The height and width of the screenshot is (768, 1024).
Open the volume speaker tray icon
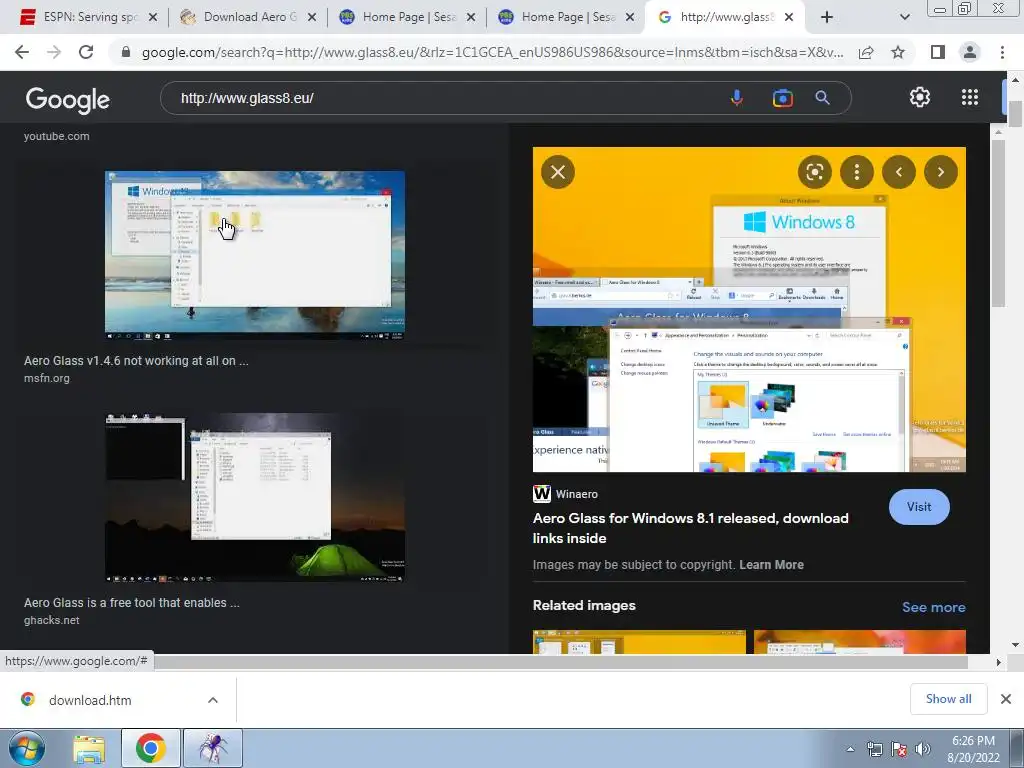pyautogui.click(x=922, y=749)
